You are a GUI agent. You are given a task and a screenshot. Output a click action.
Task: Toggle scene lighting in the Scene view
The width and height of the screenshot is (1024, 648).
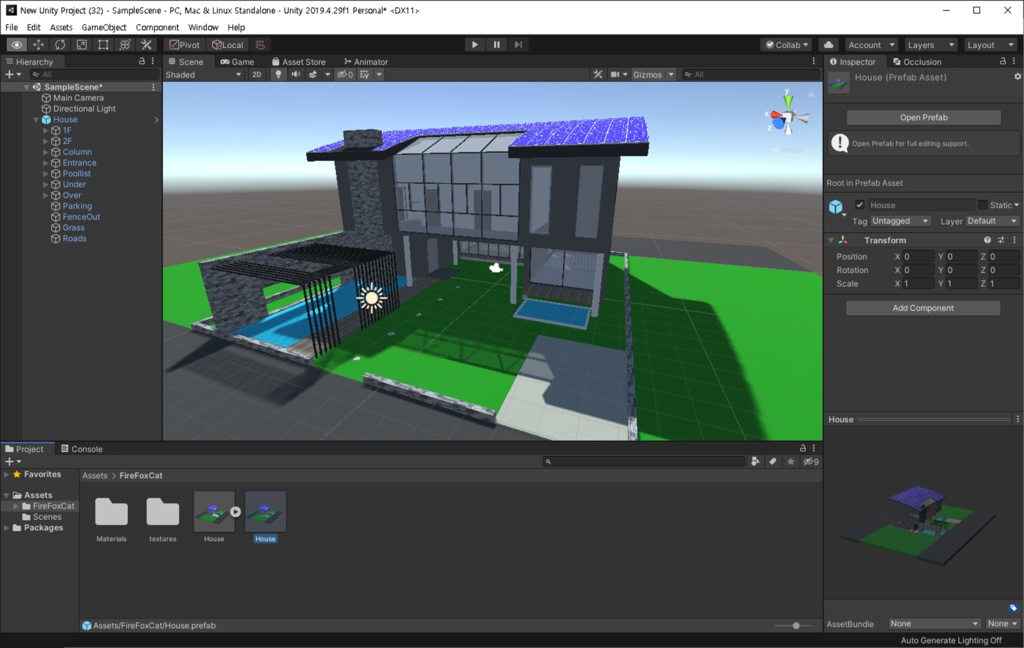[x=278, y=74]
